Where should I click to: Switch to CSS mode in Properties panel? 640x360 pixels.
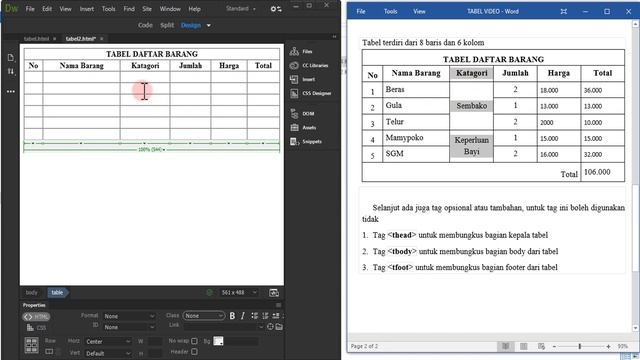(x=36, y=328)
